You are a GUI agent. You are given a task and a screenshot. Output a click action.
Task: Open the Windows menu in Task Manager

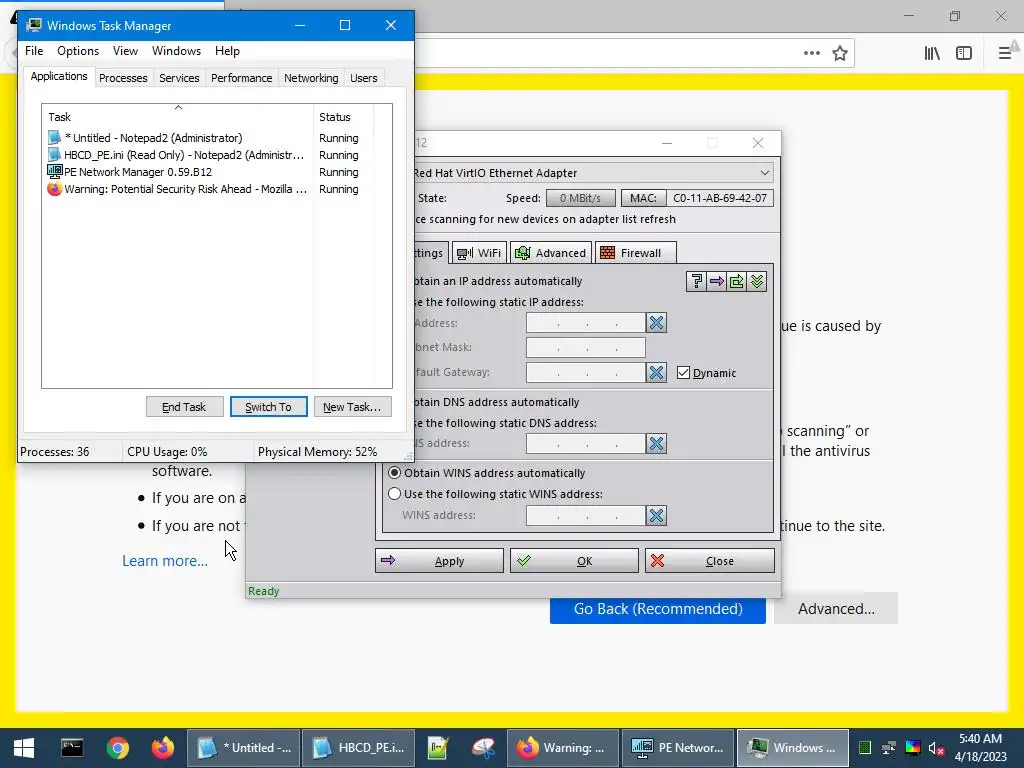coord(176,51)
